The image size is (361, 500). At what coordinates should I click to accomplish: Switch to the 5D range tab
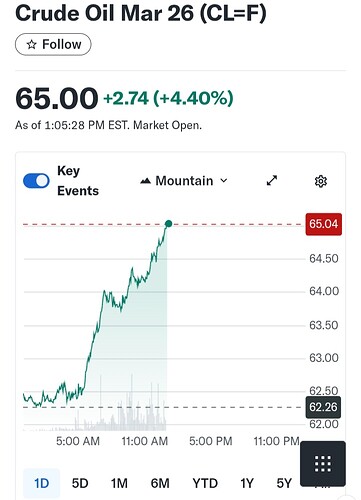pyautogui.click(x=80, y=483)
